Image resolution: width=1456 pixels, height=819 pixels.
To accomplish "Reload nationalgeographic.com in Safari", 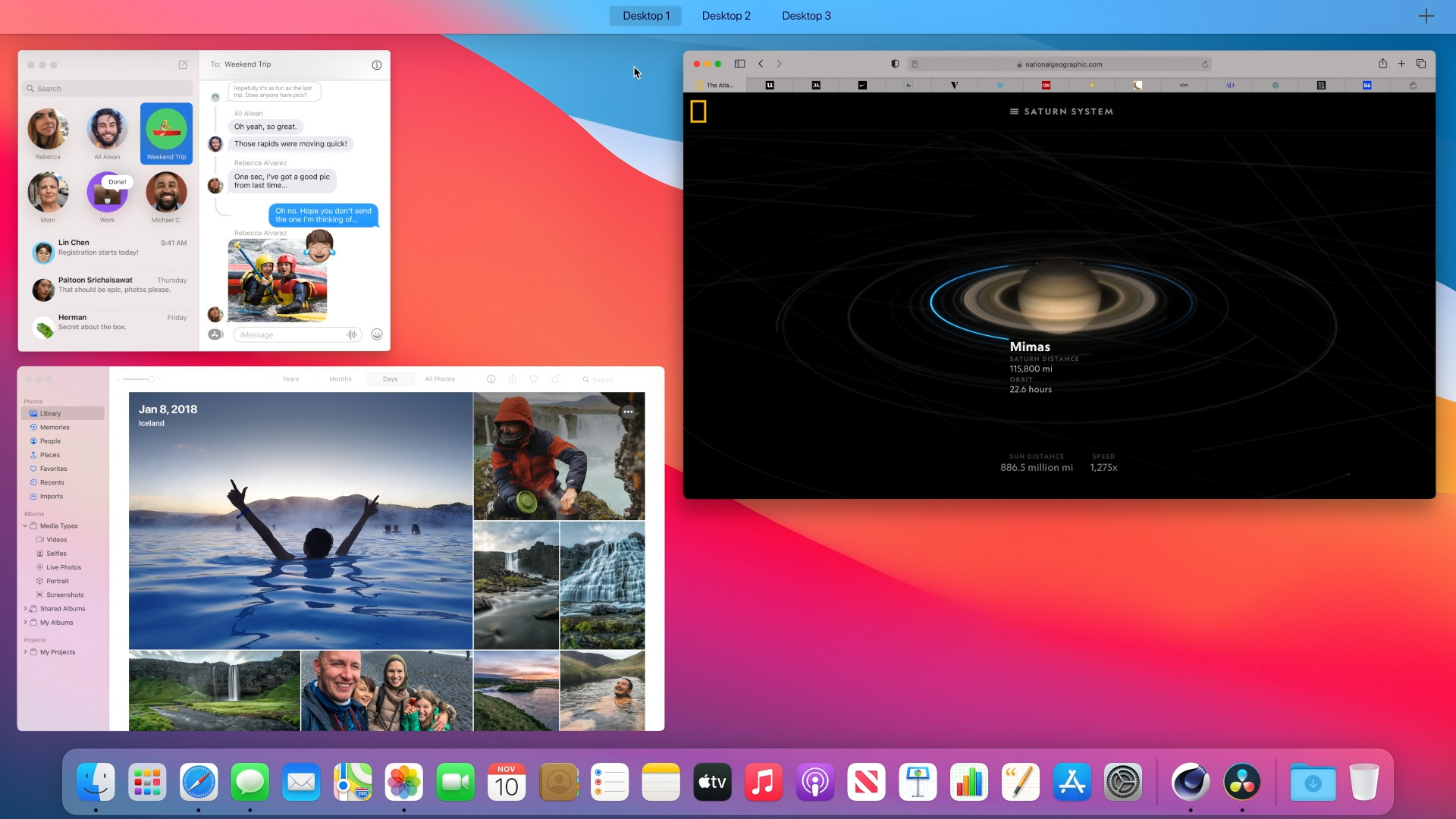I will [x=1205, y=64].
